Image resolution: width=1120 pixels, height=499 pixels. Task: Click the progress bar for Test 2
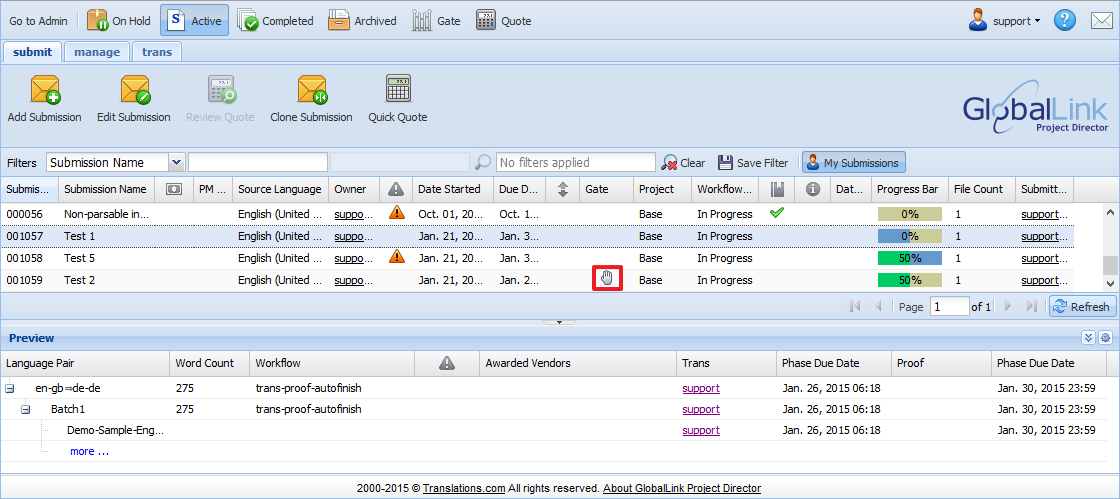click(x=909, y=280)
